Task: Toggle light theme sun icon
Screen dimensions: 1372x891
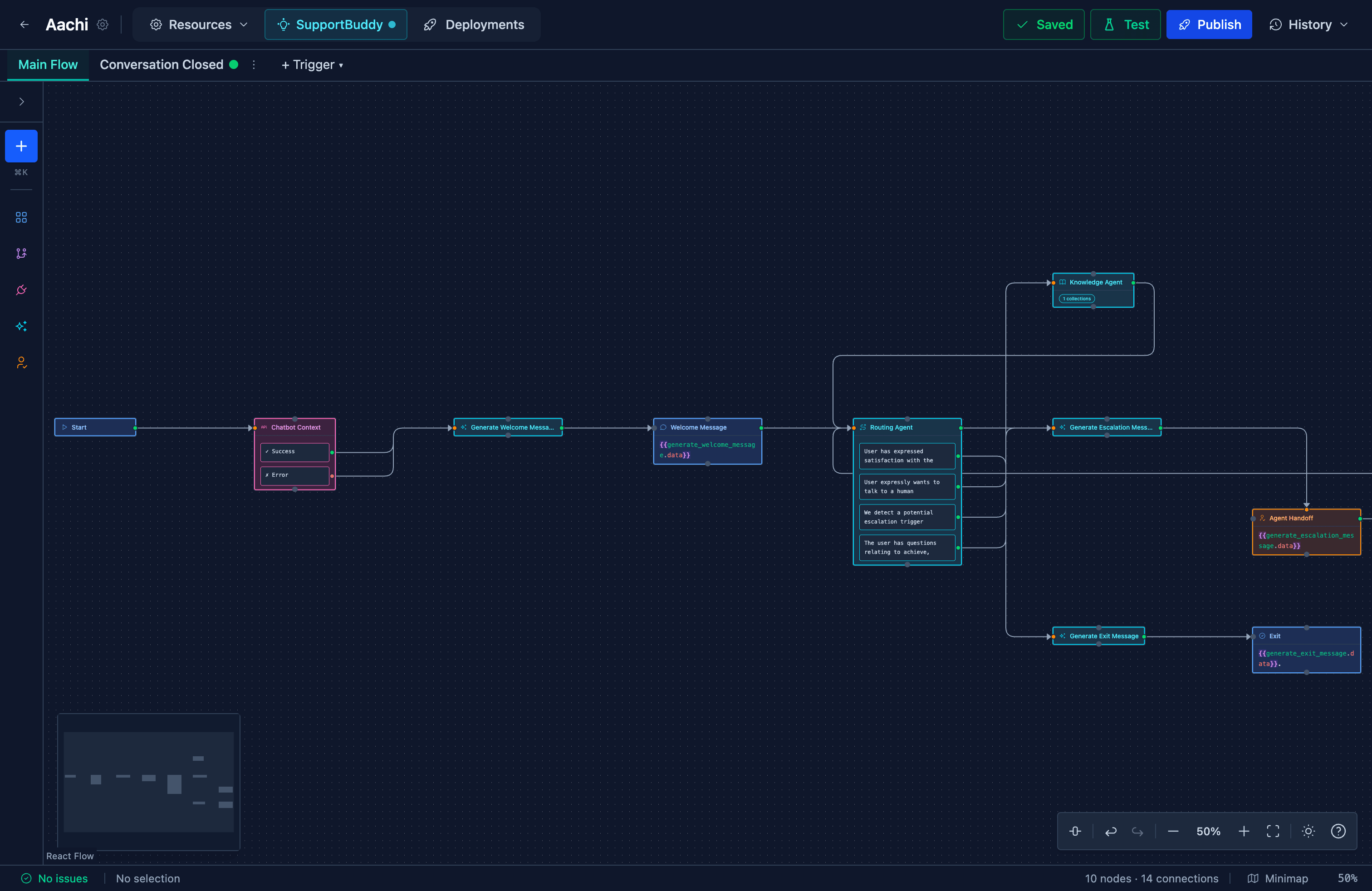Action: [1308, 831]
